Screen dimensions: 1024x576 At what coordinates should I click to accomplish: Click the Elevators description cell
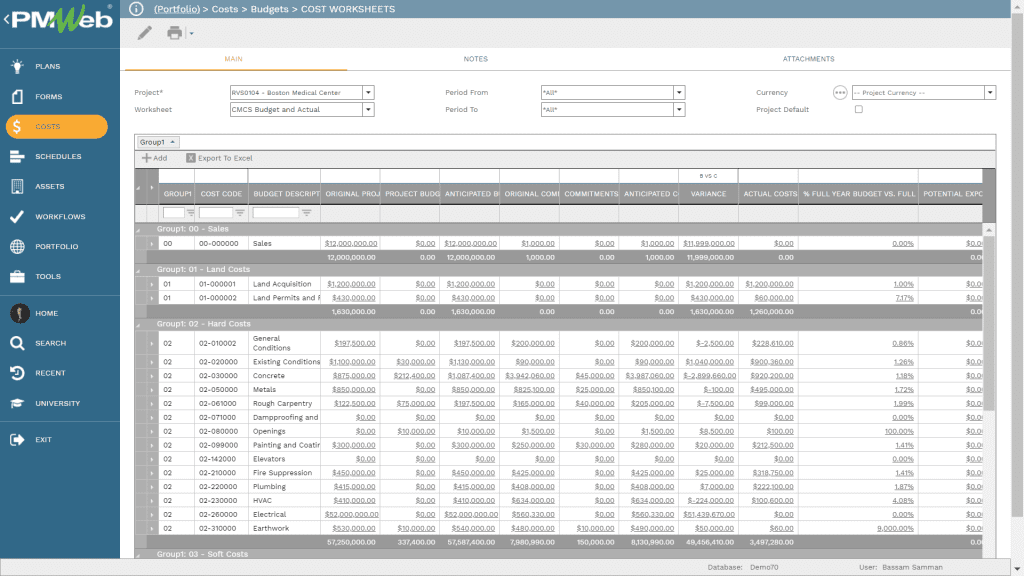(284, 459)
